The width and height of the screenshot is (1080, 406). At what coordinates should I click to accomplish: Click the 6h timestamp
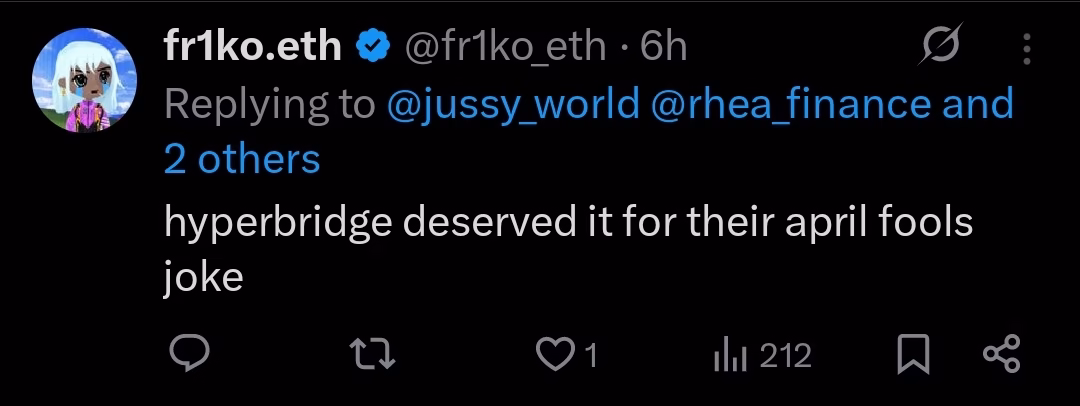(664, 46)
